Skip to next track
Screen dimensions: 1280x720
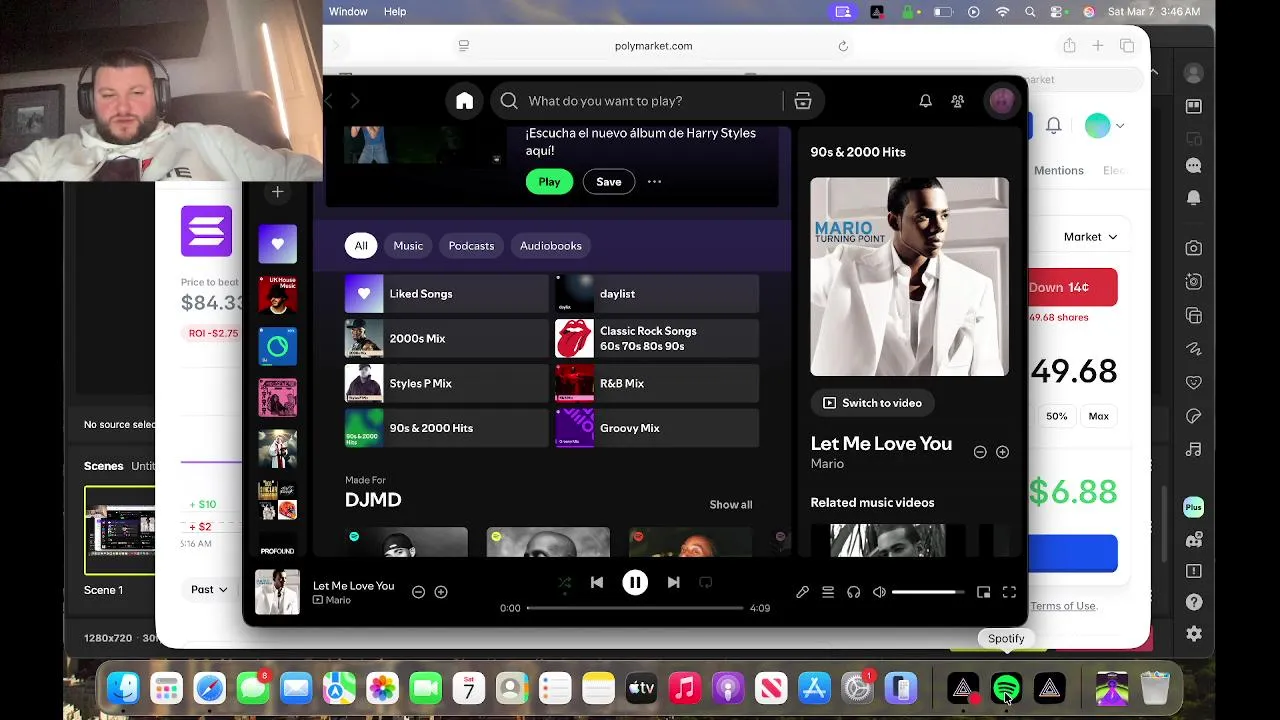point(673,582)
